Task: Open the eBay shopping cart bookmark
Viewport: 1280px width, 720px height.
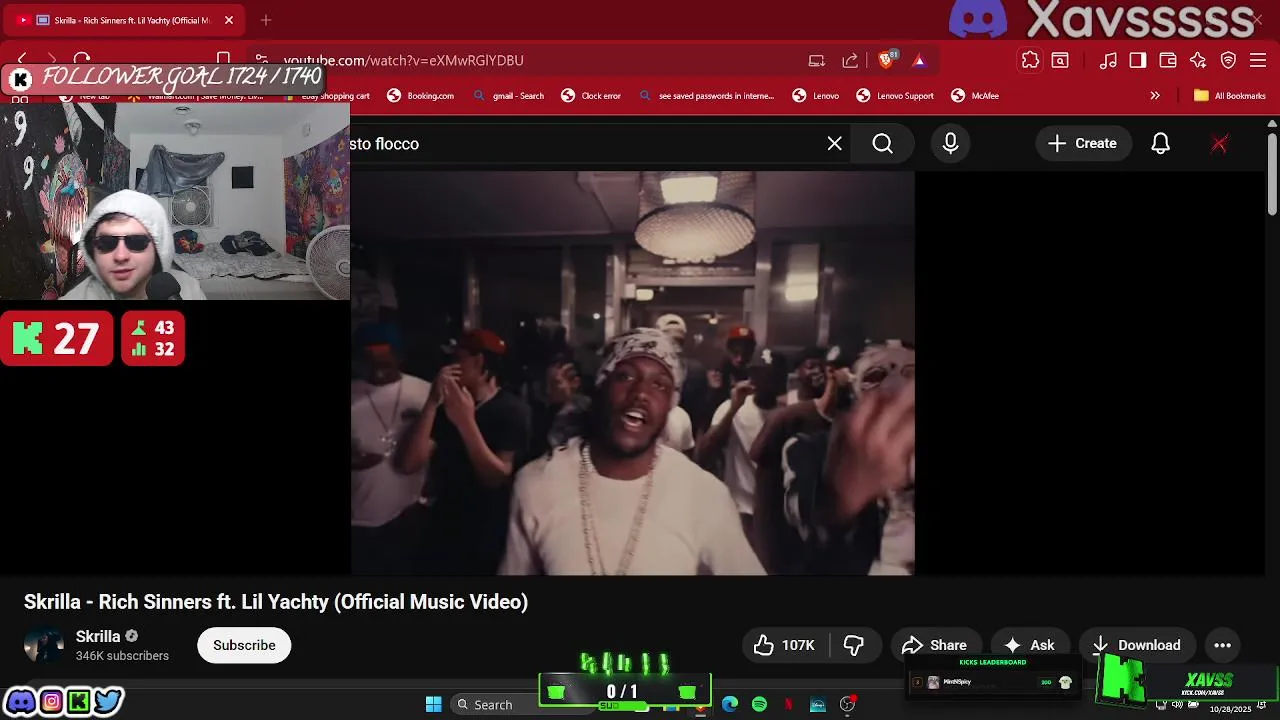Action: (335, 96)
